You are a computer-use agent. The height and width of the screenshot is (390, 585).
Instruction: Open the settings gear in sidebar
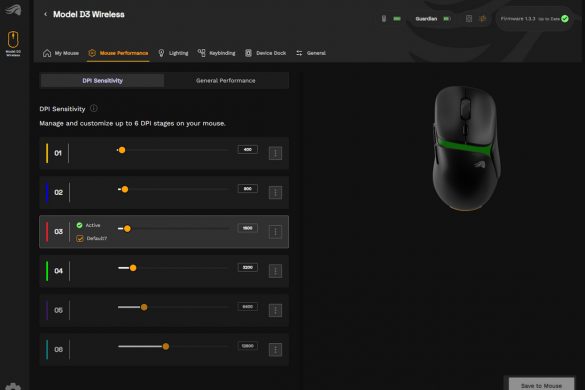click(x=13, y=387)
